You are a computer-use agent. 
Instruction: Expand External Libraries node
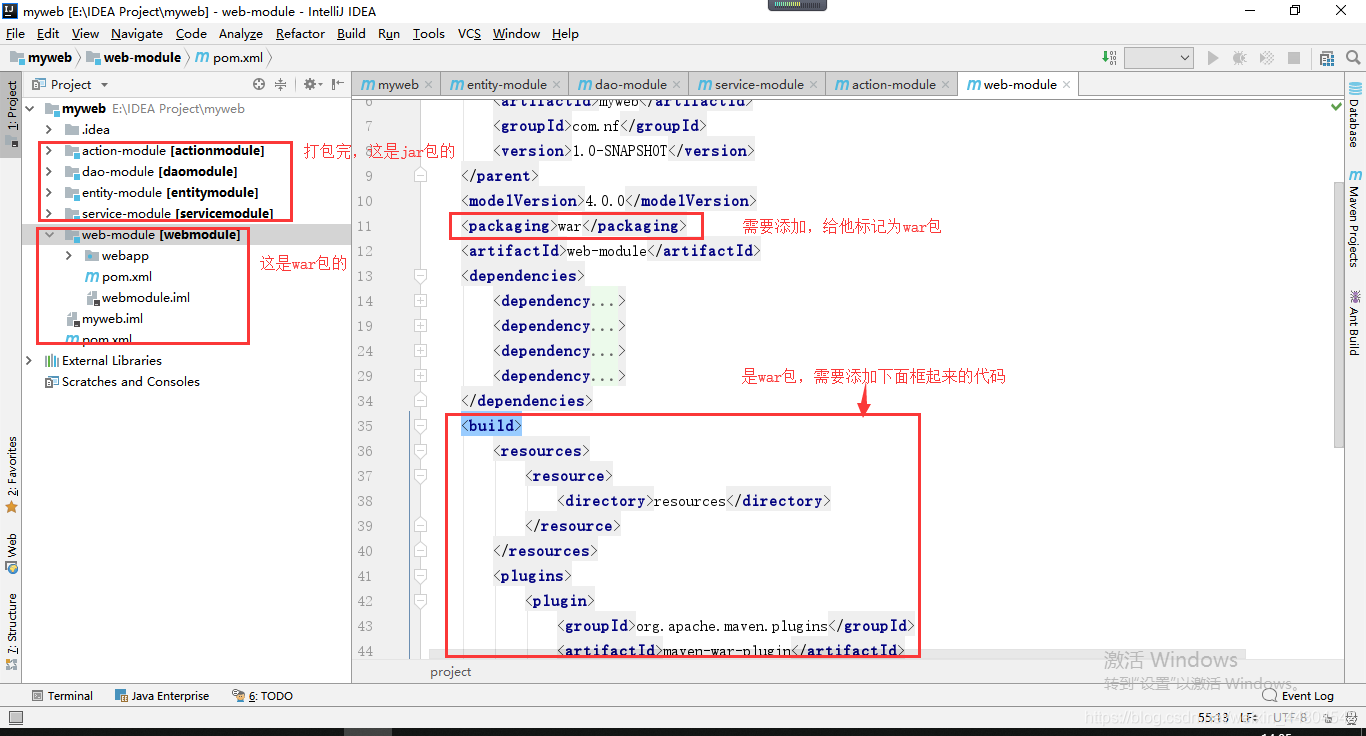click(30, 361)
